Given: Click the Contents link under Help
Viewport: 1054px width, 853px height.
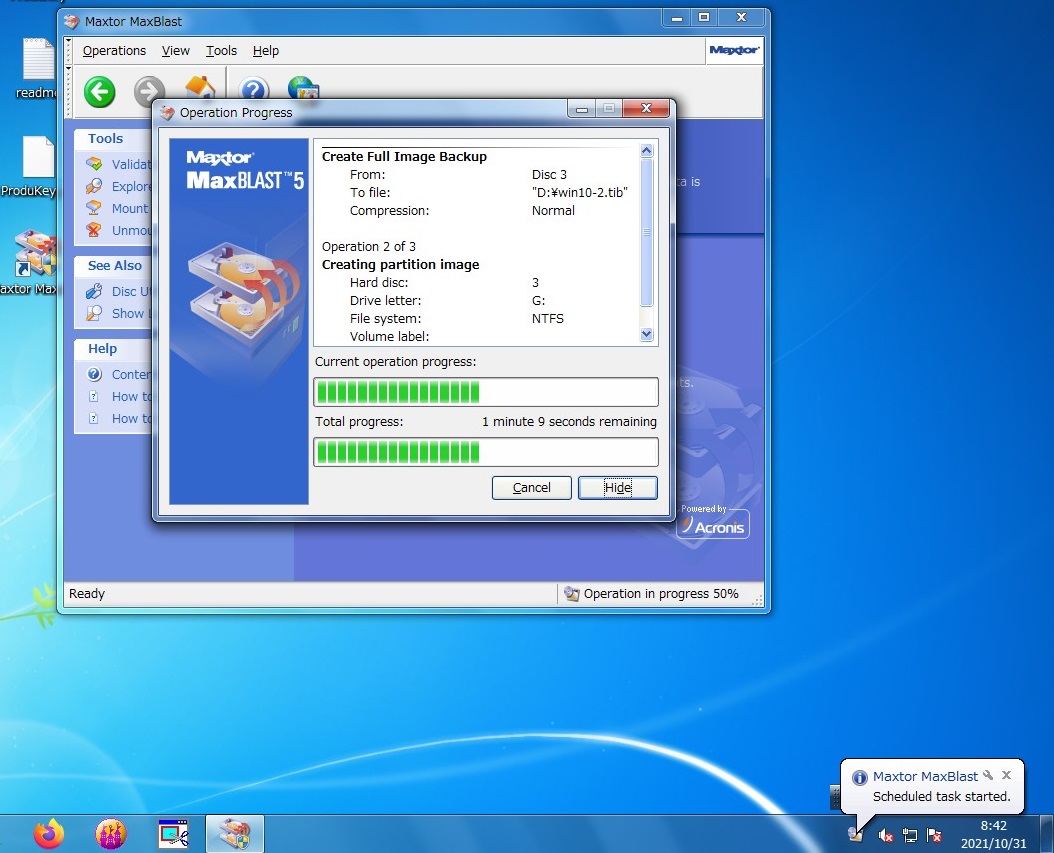Looking at the screenshot, I should (131, 374).
